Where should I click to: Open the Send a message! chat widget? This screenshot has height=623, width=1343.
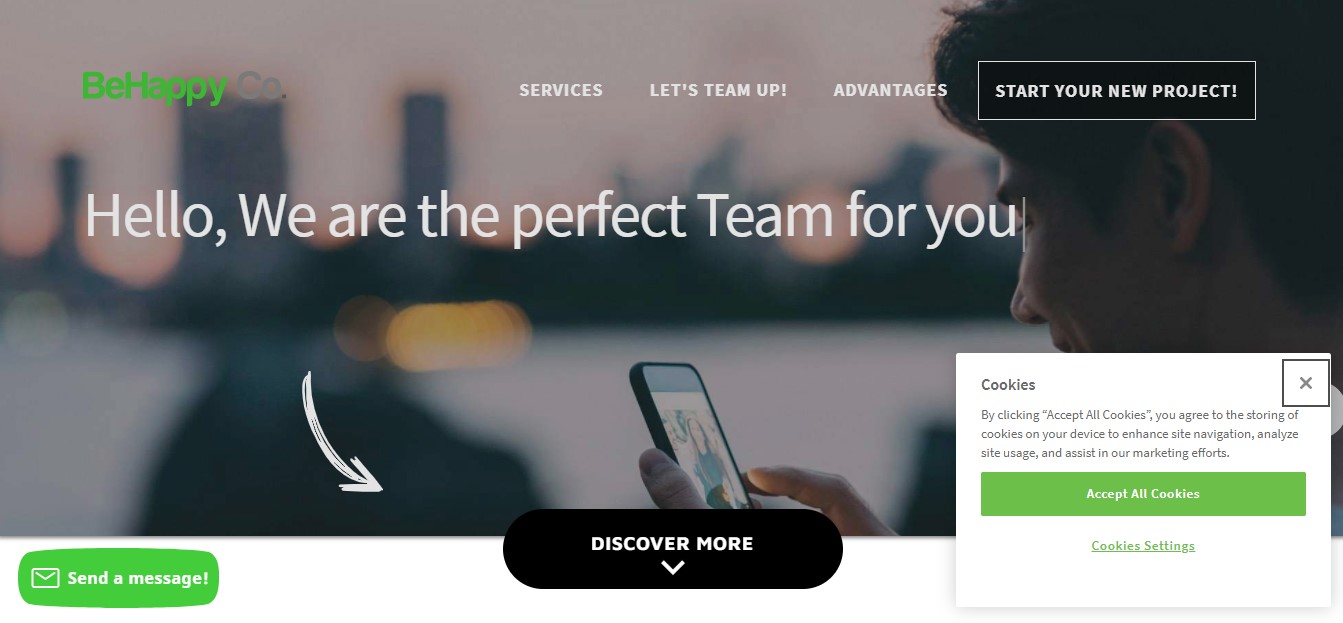click(118, 578)
